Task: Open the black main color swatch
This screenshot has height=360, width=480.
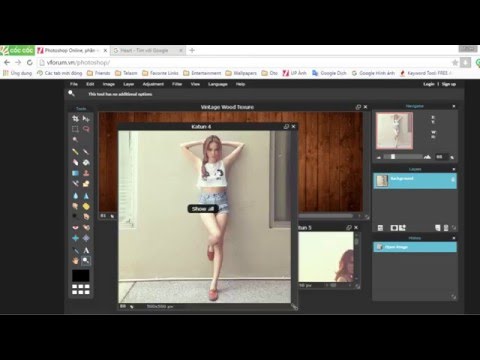Action: click(x=81, y=276)
